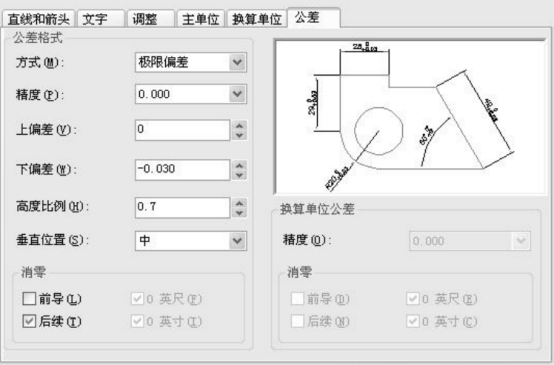554x365 pixels.
Task: Decrease 上偏差 with the down arrow
Action: [240, 135]
